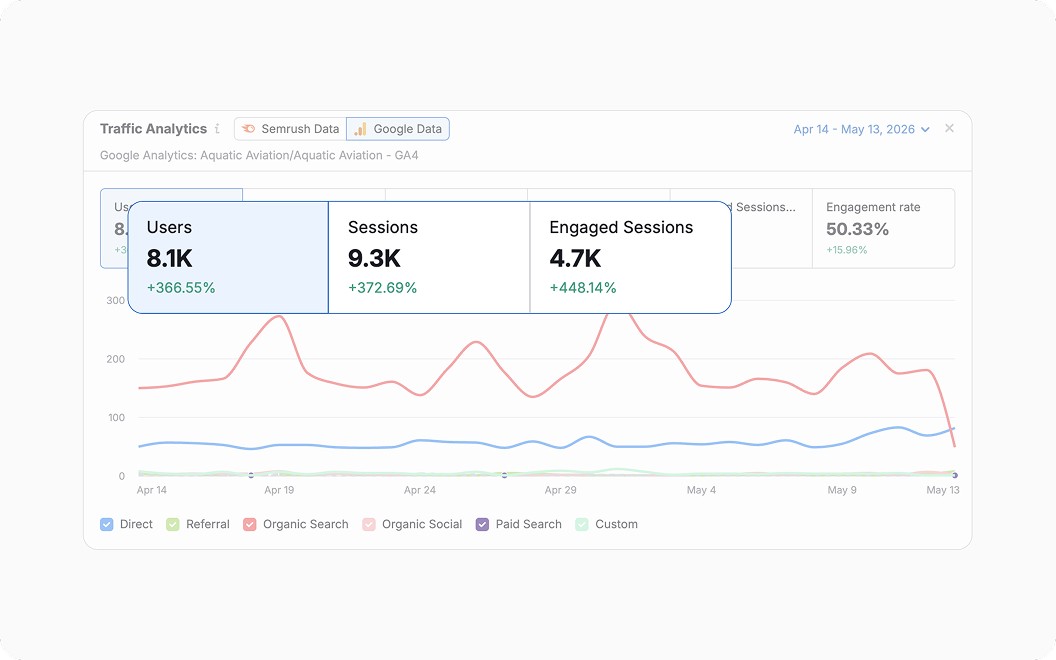Click the May 9 x-axis date label

(x=842, y=490)
